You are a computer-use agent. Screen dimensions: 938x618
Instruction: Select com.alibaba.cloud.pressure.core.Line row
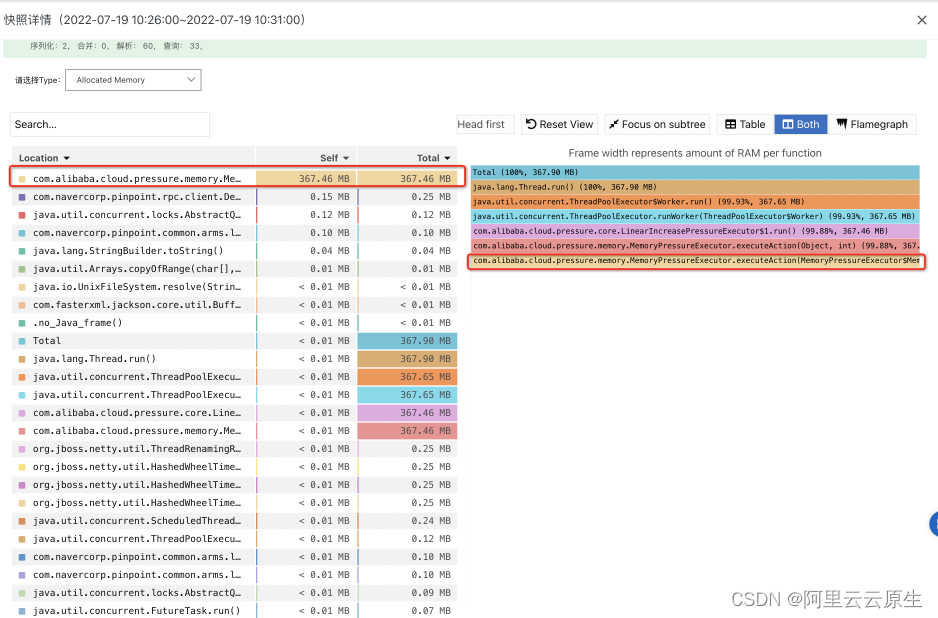point(234,413)
